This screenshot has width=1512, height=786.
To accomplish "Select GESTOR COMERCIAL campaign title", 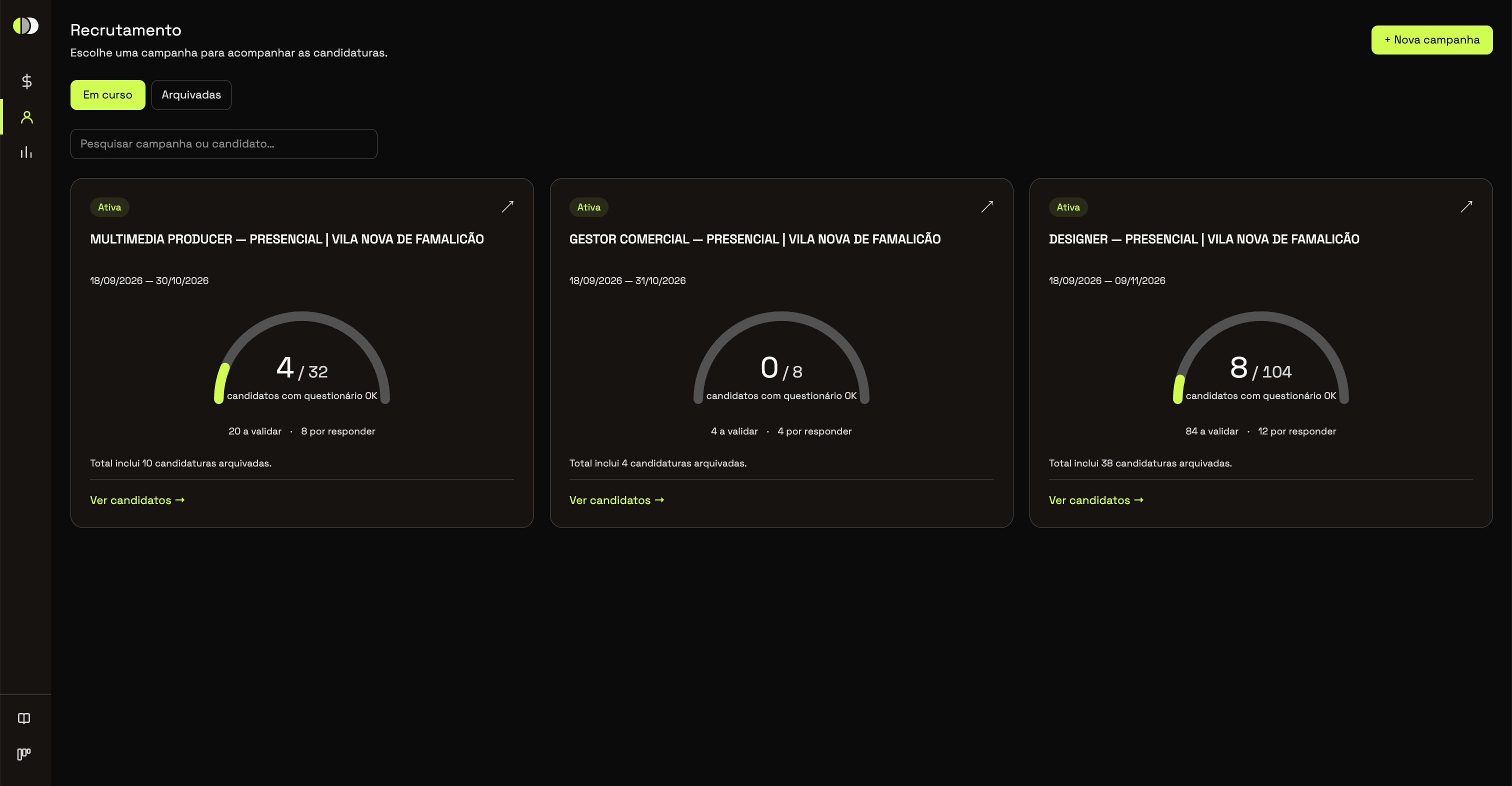I will [755, 239].
